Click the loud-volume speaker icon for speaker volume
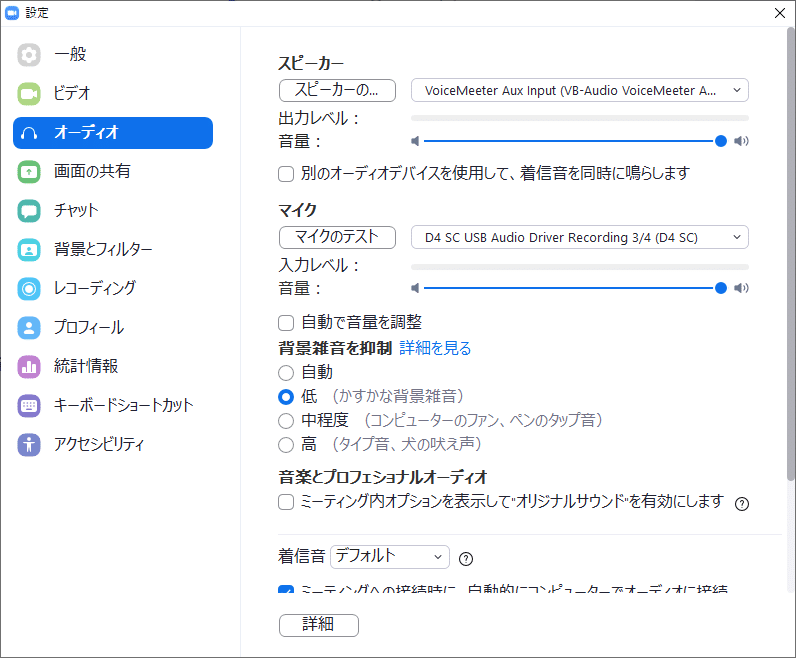Screen dimensions: 796x658 pos(741,141)
